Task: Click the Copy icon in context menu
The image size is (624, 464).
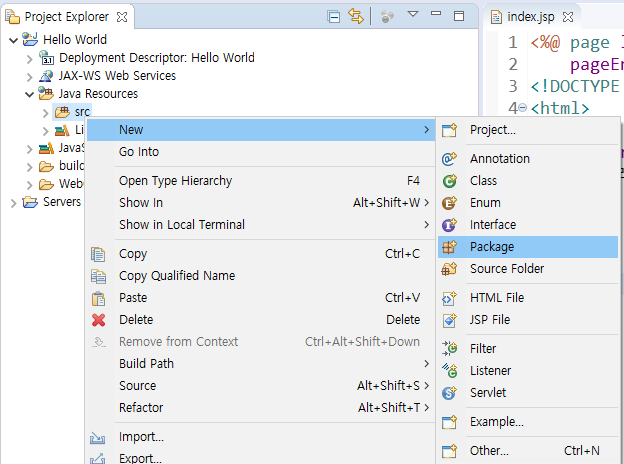Action: (x=98, y=255)
